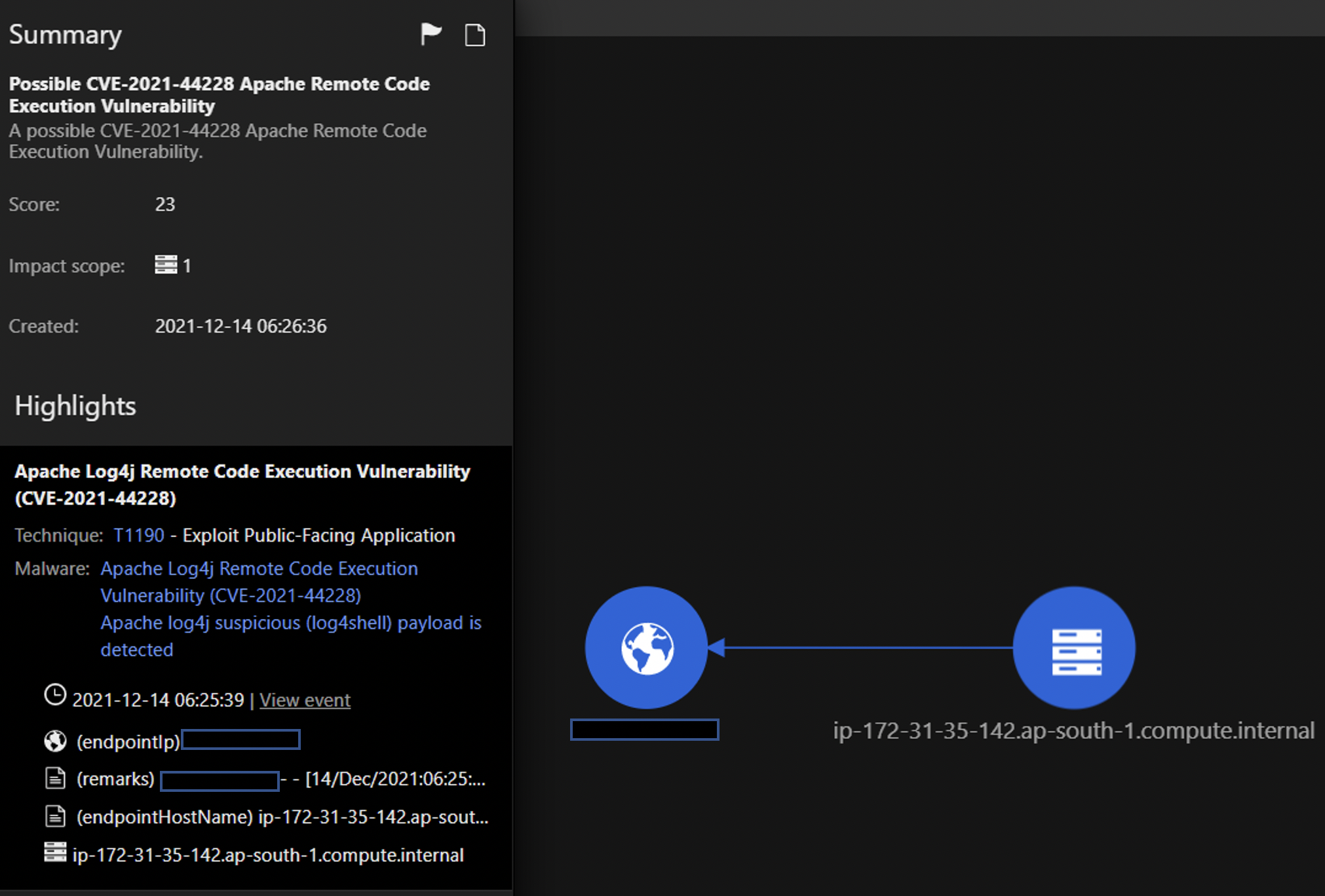Click server icon beside ip-172-31-35-142 hostname row
Image resolution: width=1325 pixels, height=896 pixels.
[55, 853]
